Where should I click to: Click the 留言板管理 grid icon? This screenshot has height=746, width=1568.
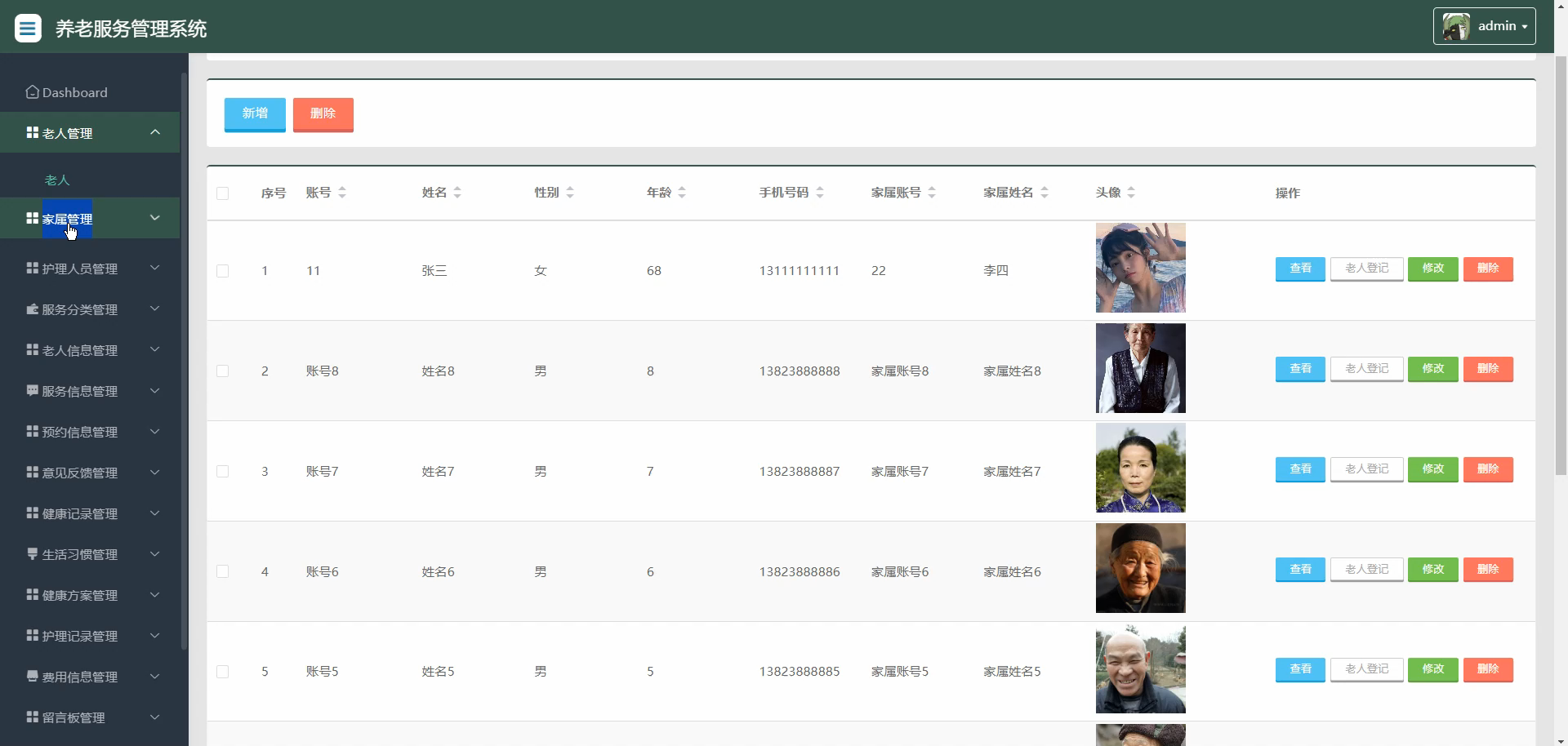coord(33,717)
